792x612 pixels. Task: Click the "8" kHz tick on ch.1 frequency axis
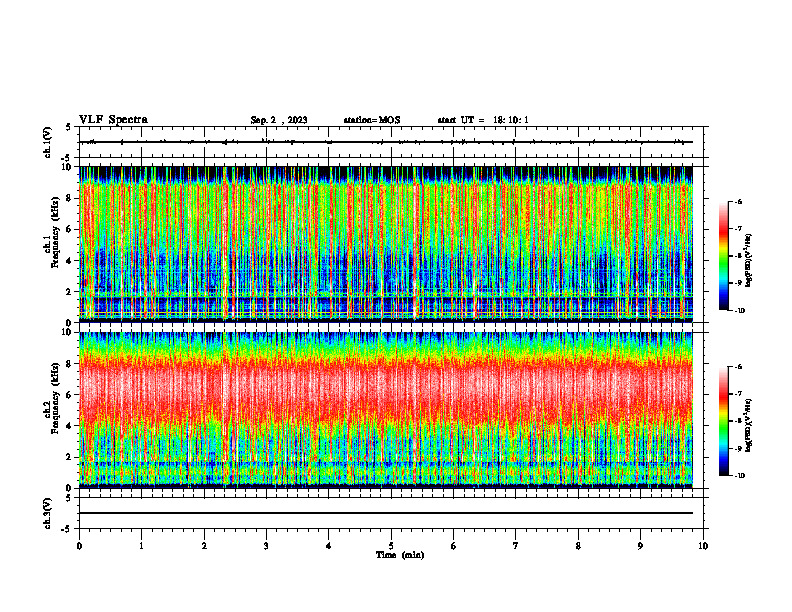(x=70, y=198)
